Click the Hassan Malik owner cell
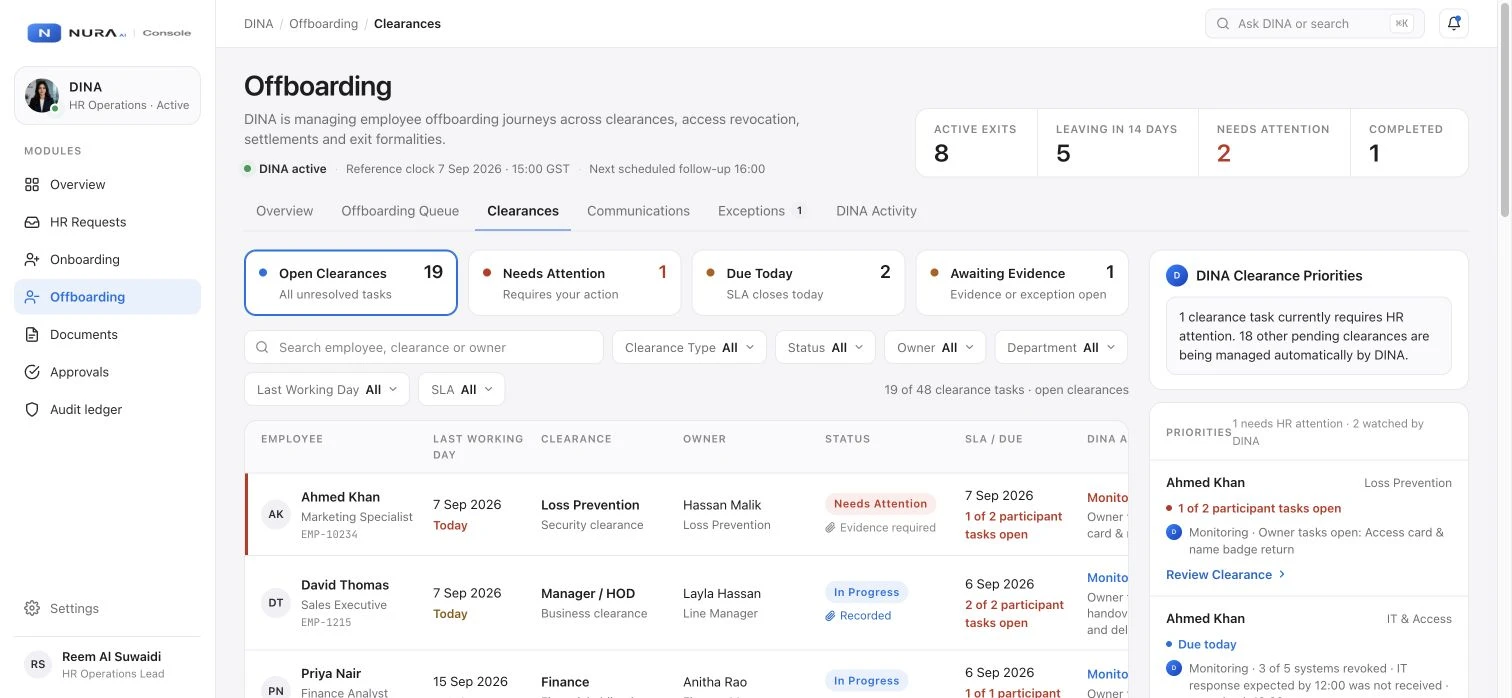 pyautogui.click(x=727, y=514)
